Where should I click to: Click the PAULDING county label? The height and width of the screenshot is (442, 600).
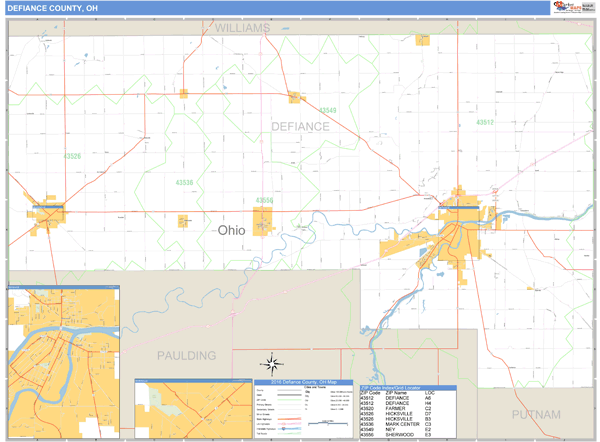186,355
